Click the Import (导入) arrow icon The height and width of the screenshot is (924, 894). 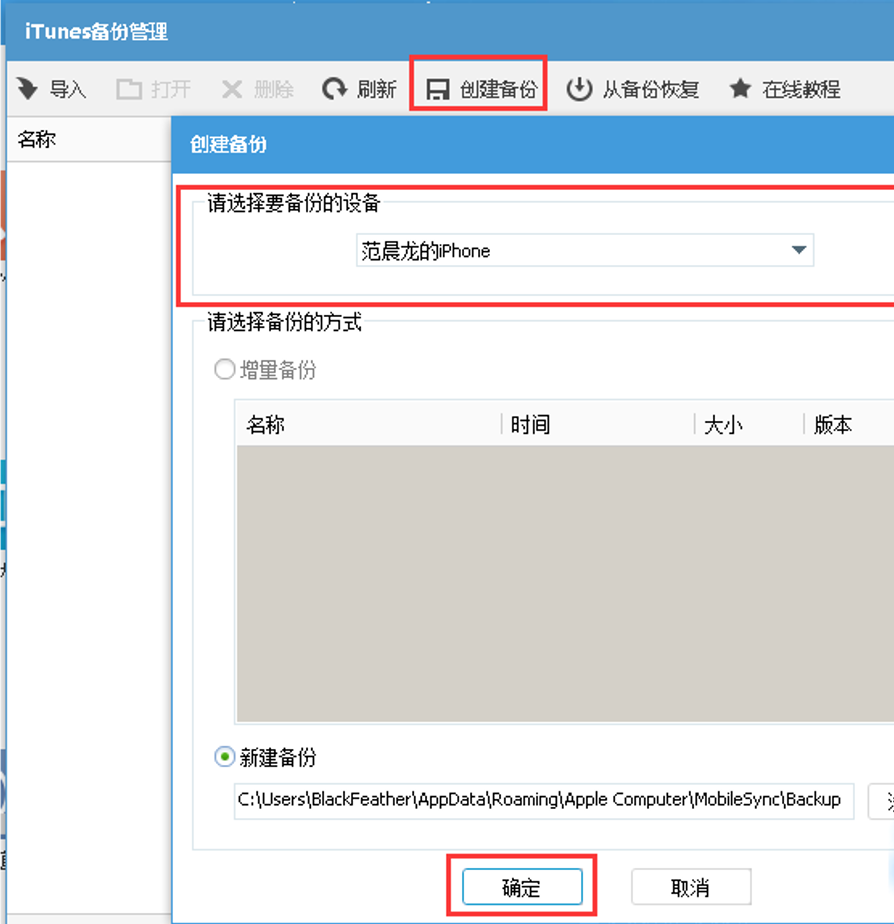[x=27, y=88]
